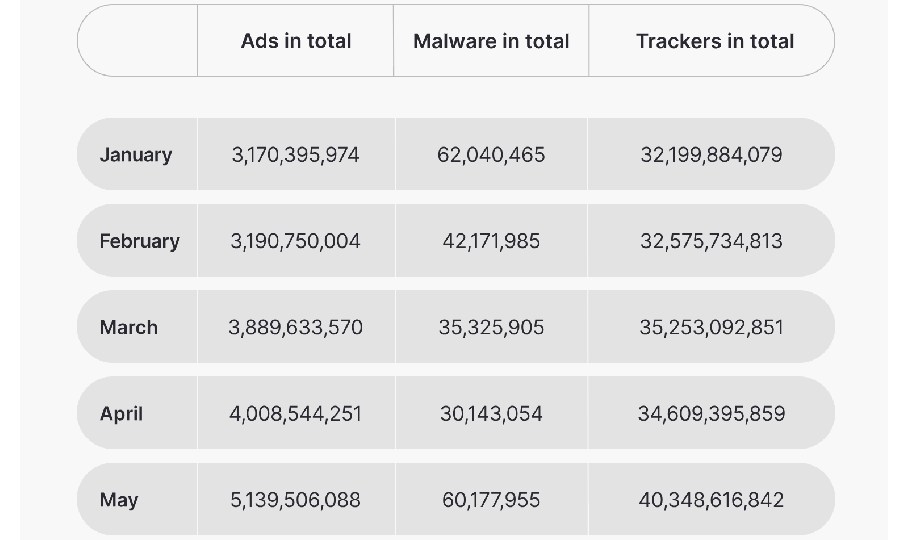Click February ads value 3,190,750,004
The width and height of the screenshot is (900, 540).
(295, 241)
